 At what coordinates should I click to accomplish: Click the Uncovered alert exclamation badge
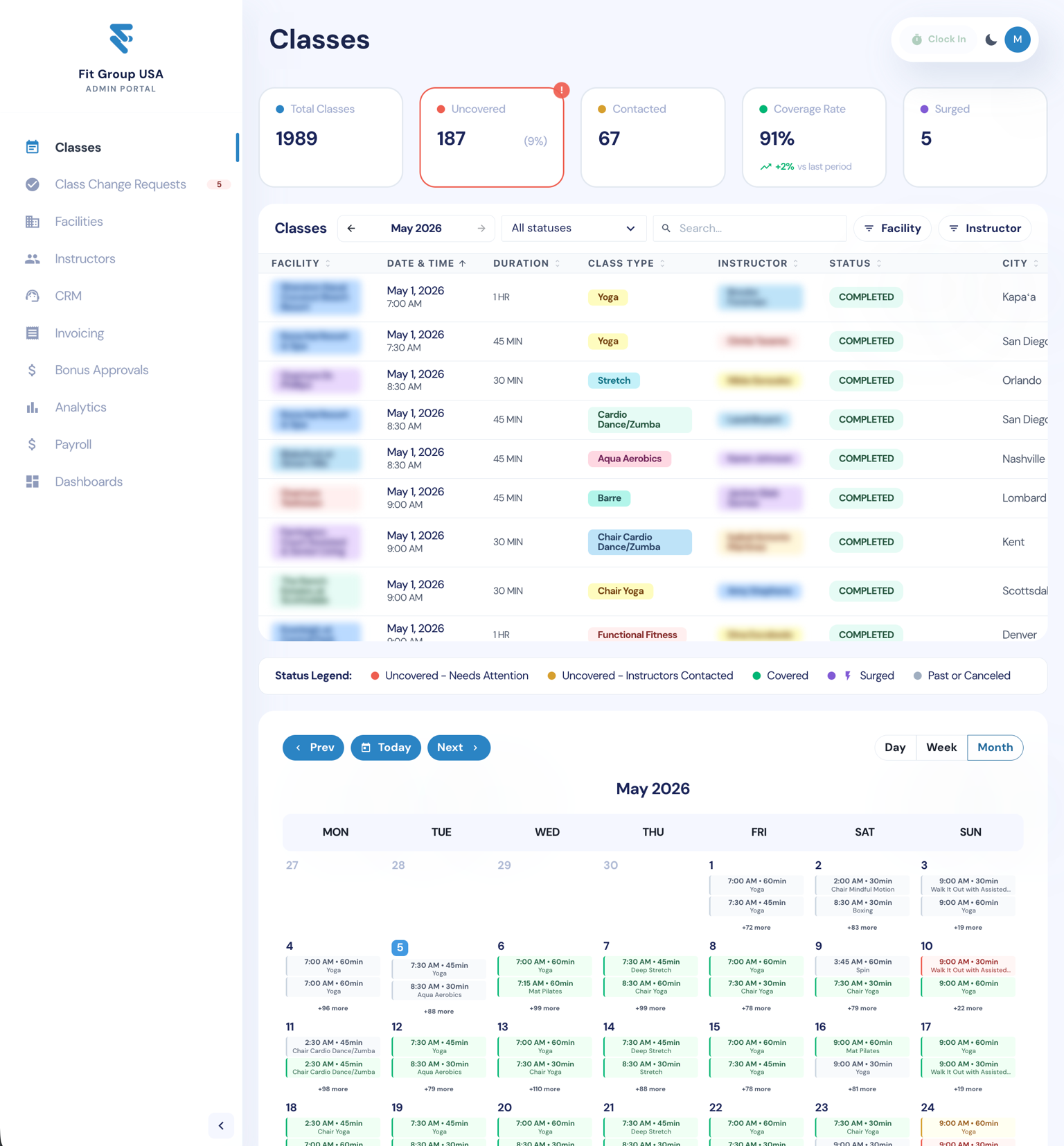pyautogui.click(x=562, y=90)
